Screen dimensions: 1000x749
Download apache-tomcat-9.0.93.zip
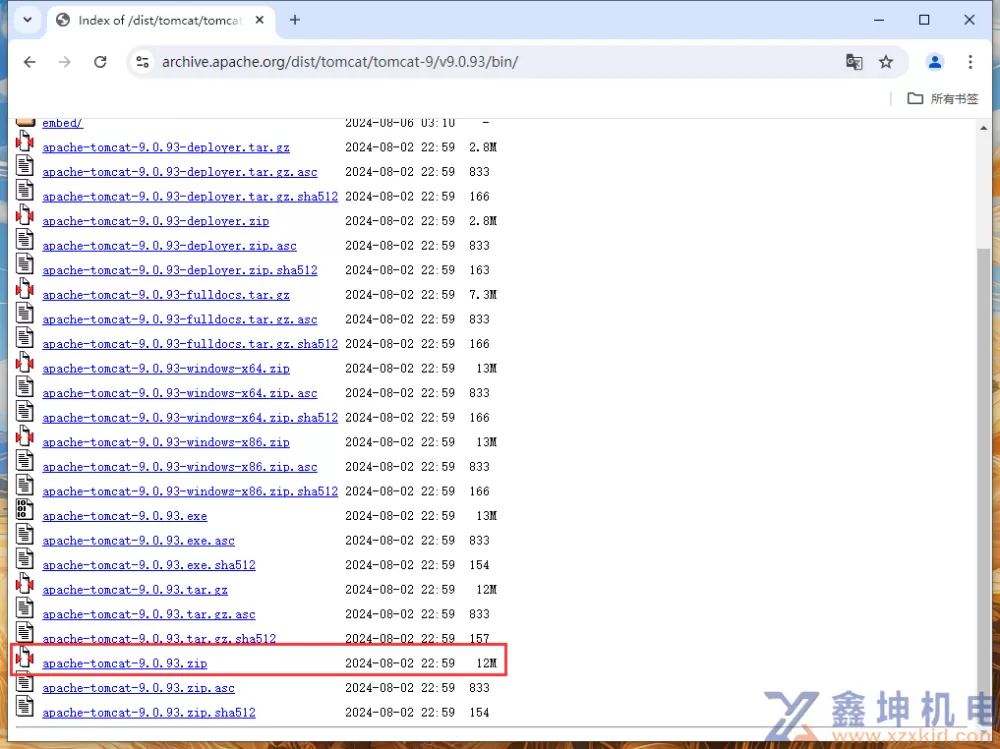pyautogui.click(x=124, y=664)
